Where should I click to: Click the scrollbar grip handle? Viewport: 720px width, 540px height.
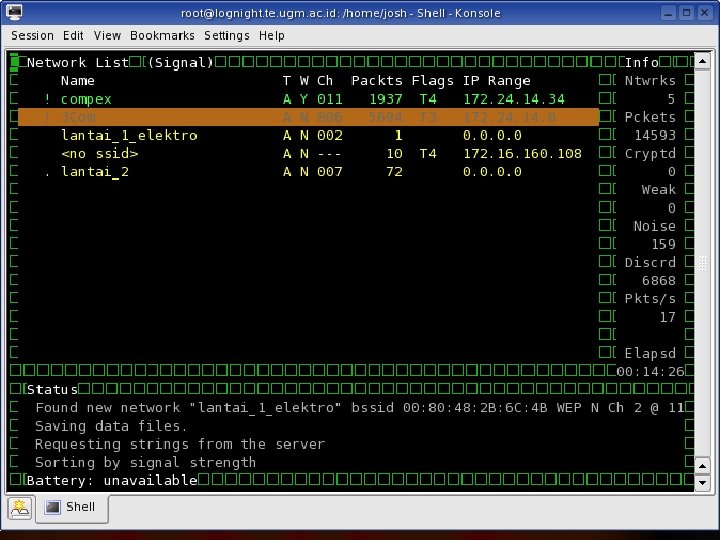703,264
